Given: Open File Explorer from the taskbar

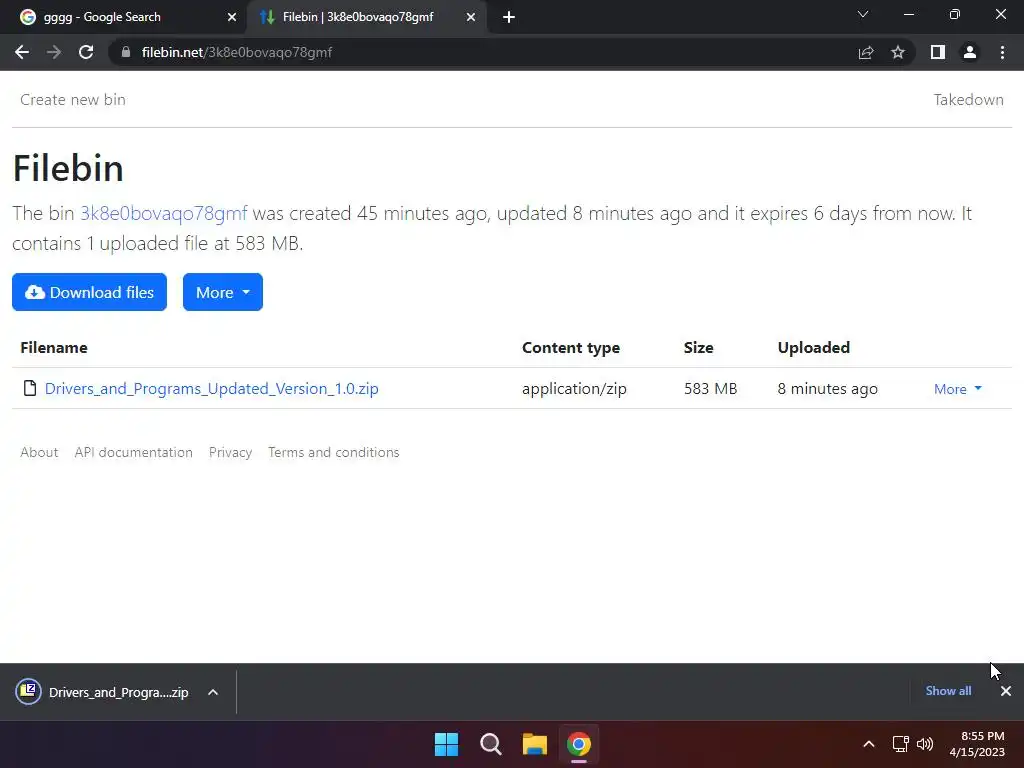Looking at the screenshot, I should pos(535,744).
